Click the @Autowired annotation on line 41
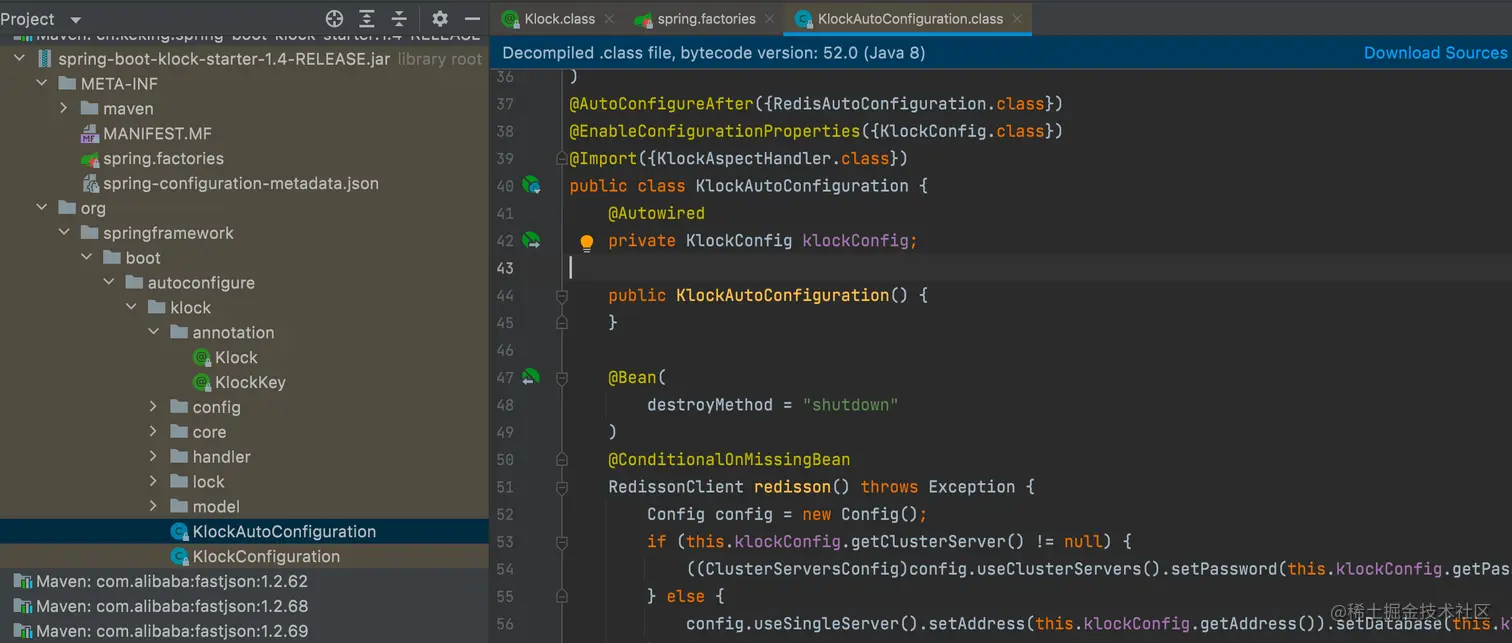The width and height of the screenshot is (1512, 643). pos(656,213)
